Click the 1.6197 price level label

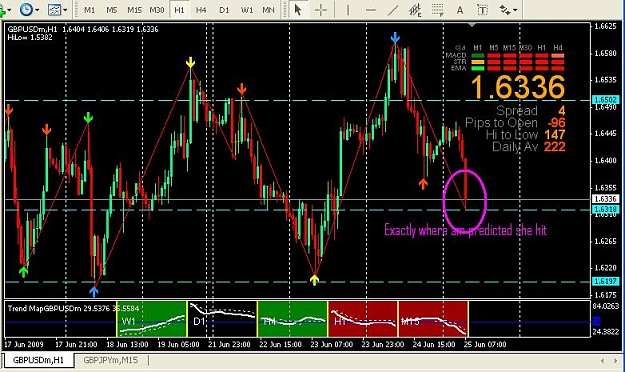[x=606, y=281]
